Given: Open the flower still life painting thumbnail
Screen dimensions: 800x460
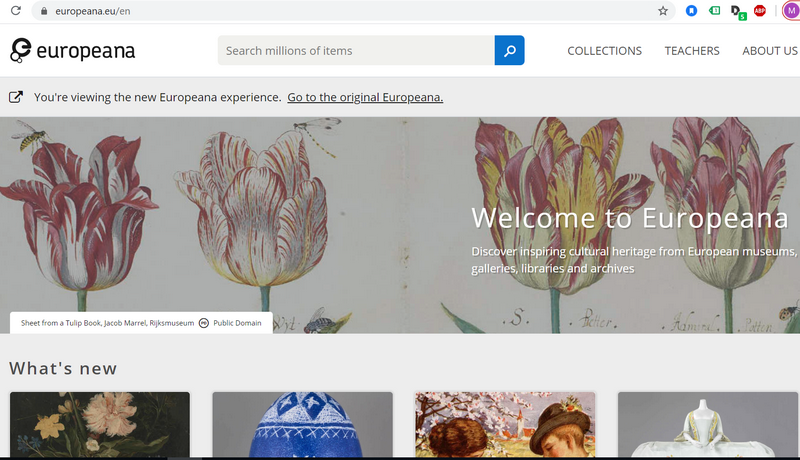Looking at the screenshot, I should point(100,424).
